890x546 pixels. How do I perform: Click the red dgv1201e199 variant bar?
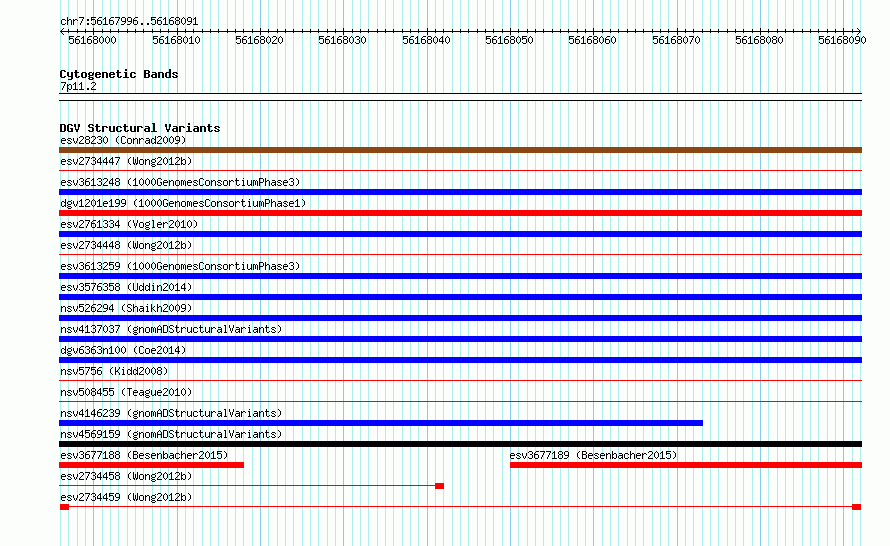tap(460, 213)
